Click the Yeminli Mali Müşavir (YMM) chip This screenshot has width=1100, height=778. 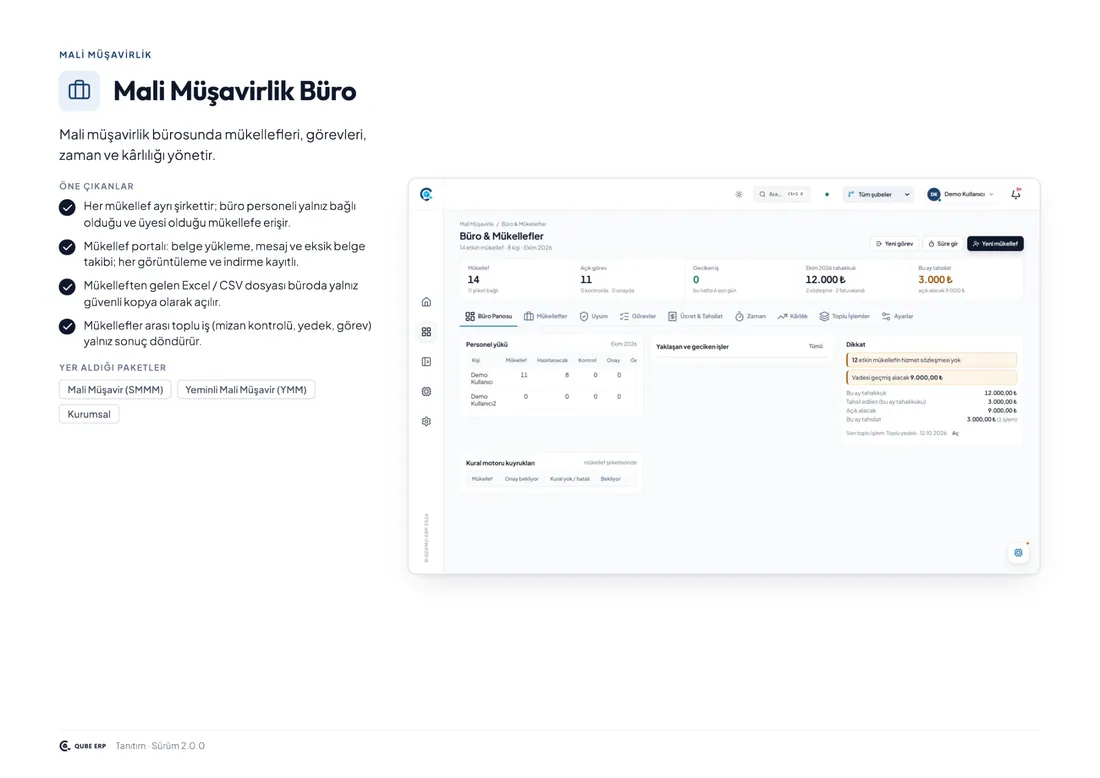[x=246, y=389]
